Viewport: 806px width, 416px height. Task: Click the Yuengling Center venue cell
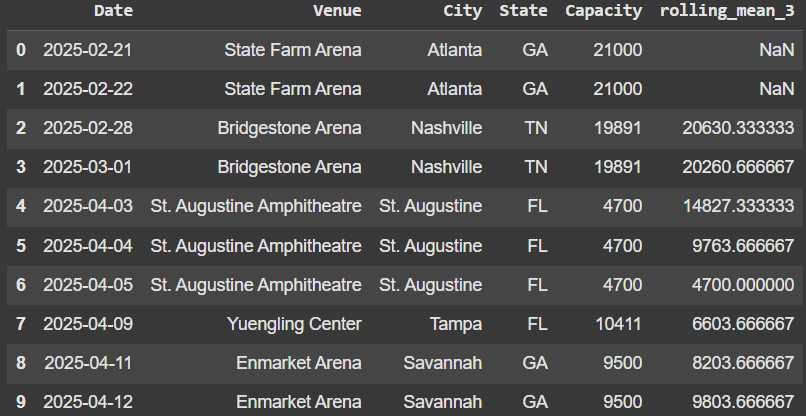(x=299, y=324)
